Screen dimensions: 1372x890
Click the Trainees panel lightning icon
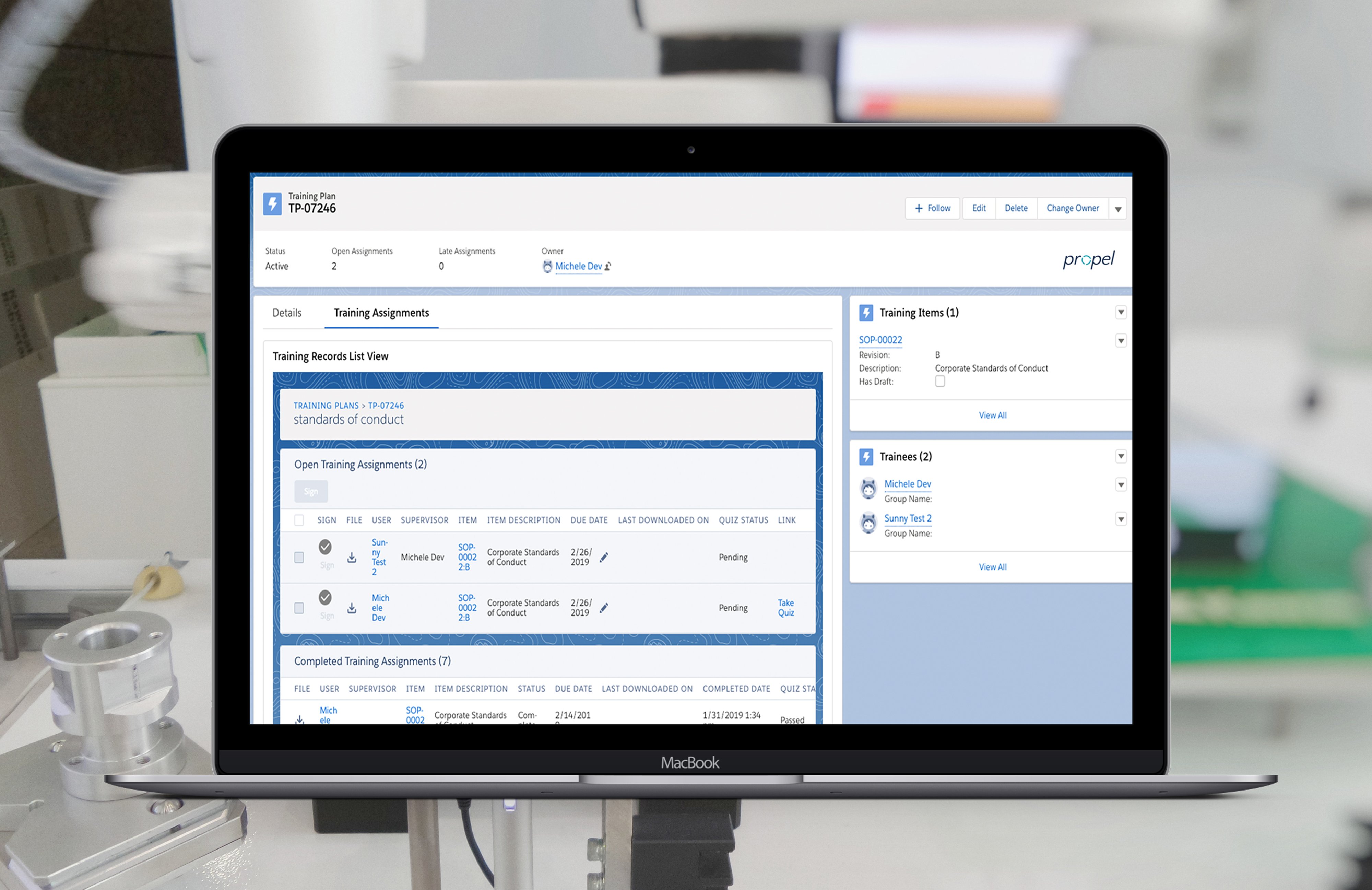pyautogui.click(x=866, y=457)
